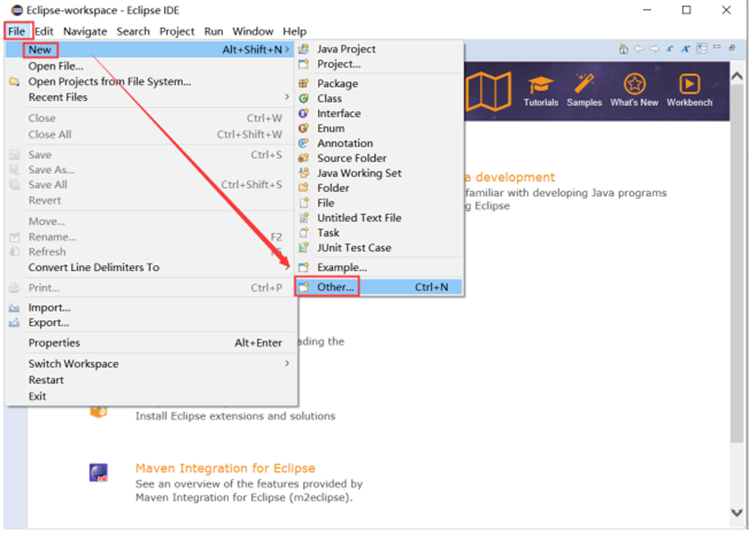Screen dimensions: 750x533
Task: Reduce font size in Welcome toolbar
Action: [x=670, y=48]
